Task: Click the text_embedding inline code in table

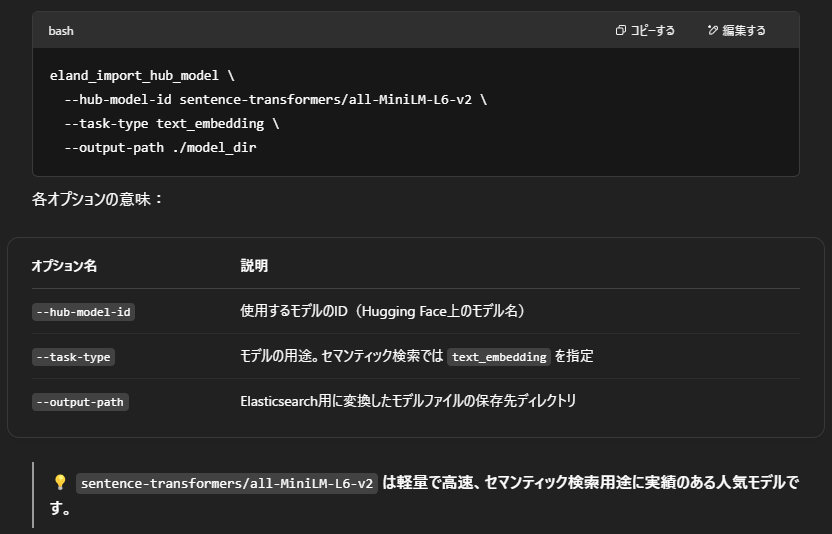Action: click(x=498, y=357)
